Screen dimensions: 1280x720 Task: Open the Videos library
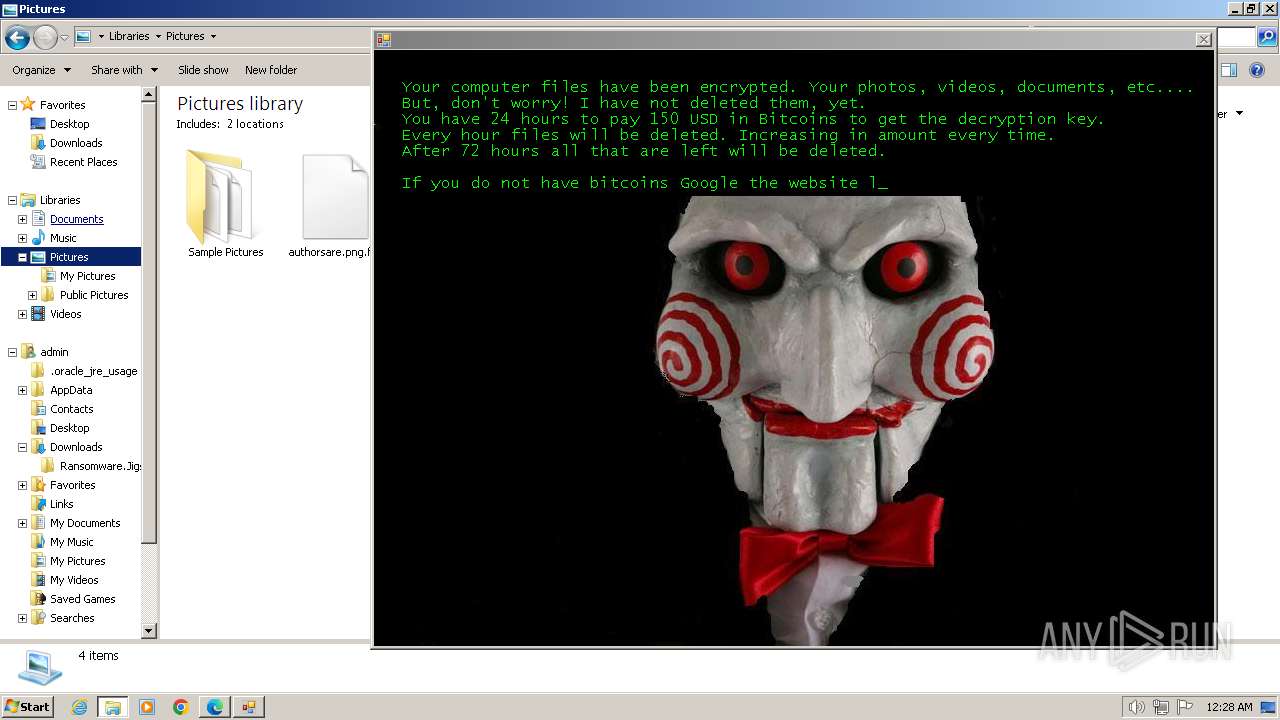[x=65, y=314]
